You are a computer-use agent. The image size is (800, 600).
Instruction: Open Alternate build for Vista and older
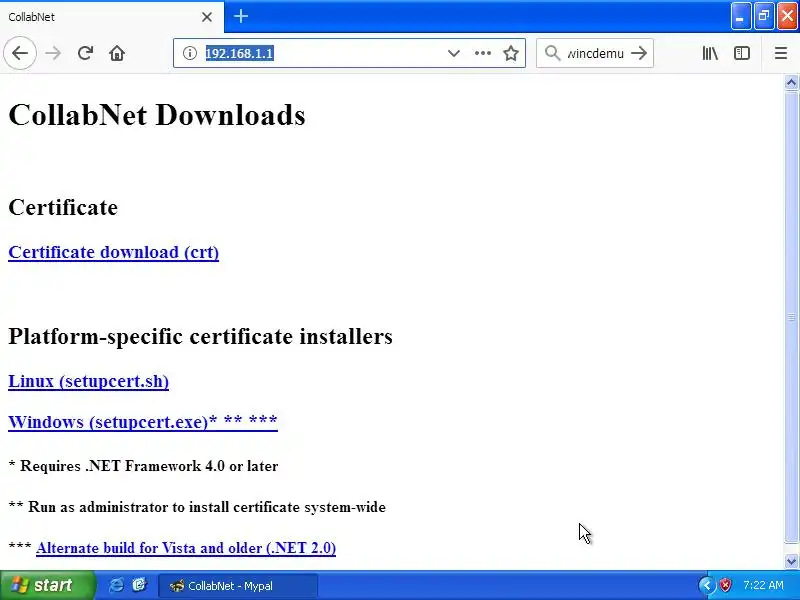point(186,548)
